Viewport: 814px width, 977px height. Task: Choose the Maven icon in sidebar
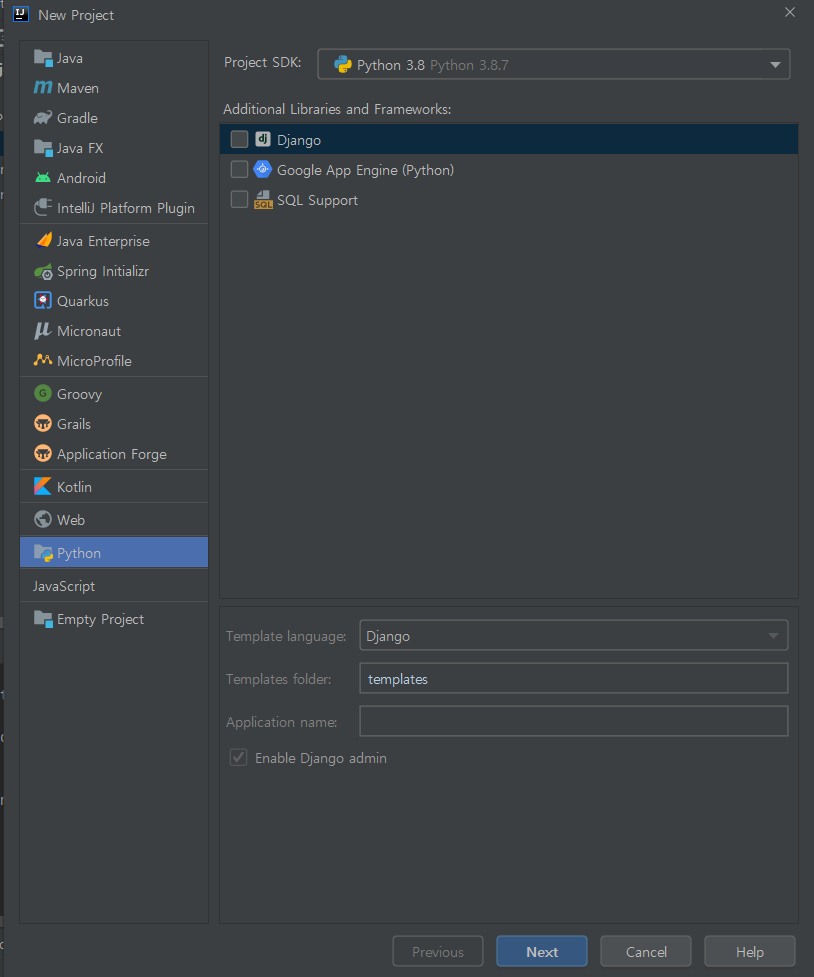43,88
